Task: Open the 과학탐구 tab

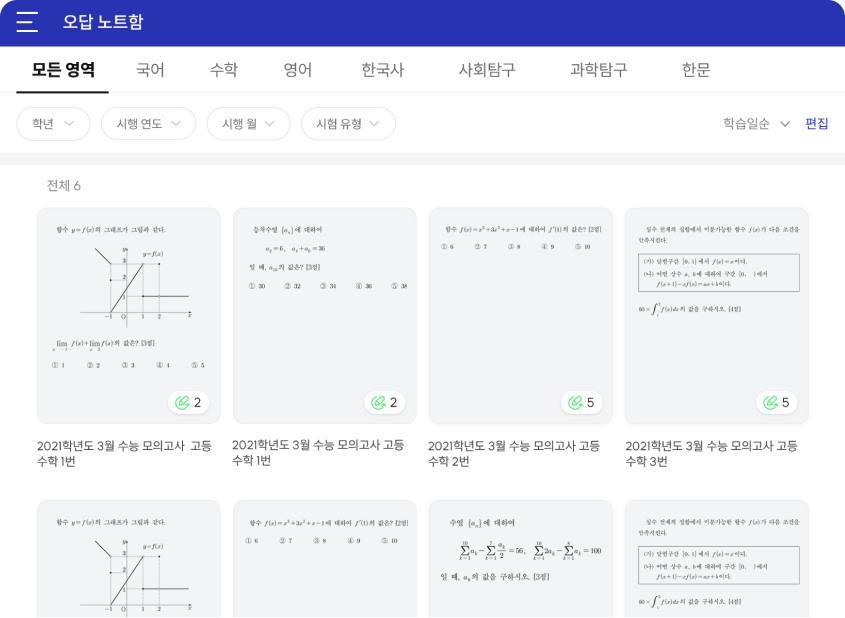Action: click(598, 70)
